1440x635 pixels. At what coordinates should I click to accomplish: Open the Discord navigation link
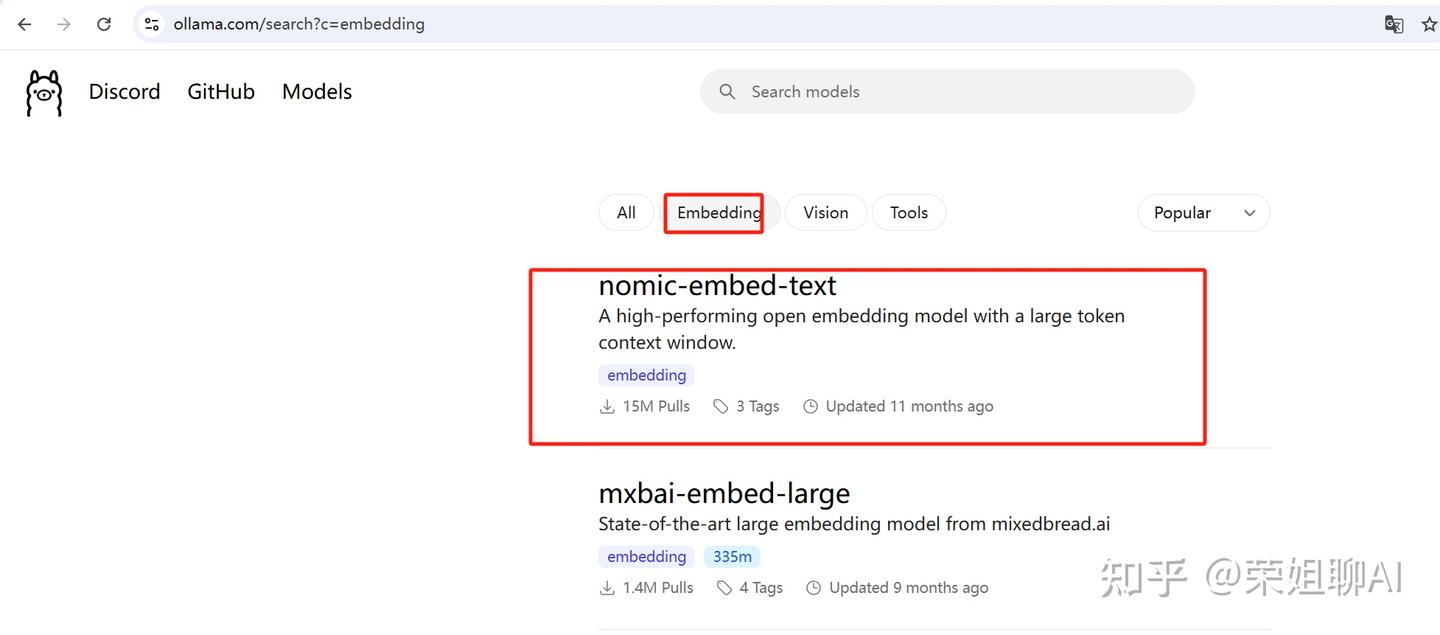(125, 92)
